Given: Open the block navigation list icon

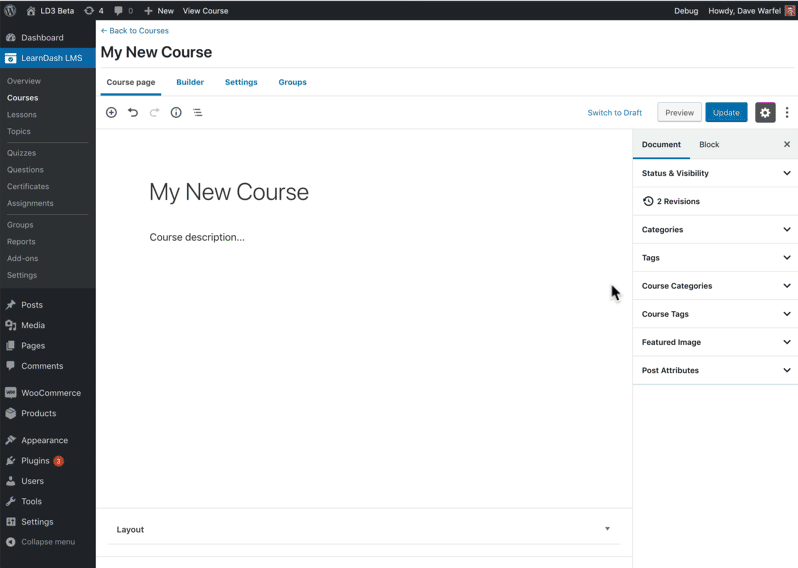Looking at the screenshot, I should point(197,112).
